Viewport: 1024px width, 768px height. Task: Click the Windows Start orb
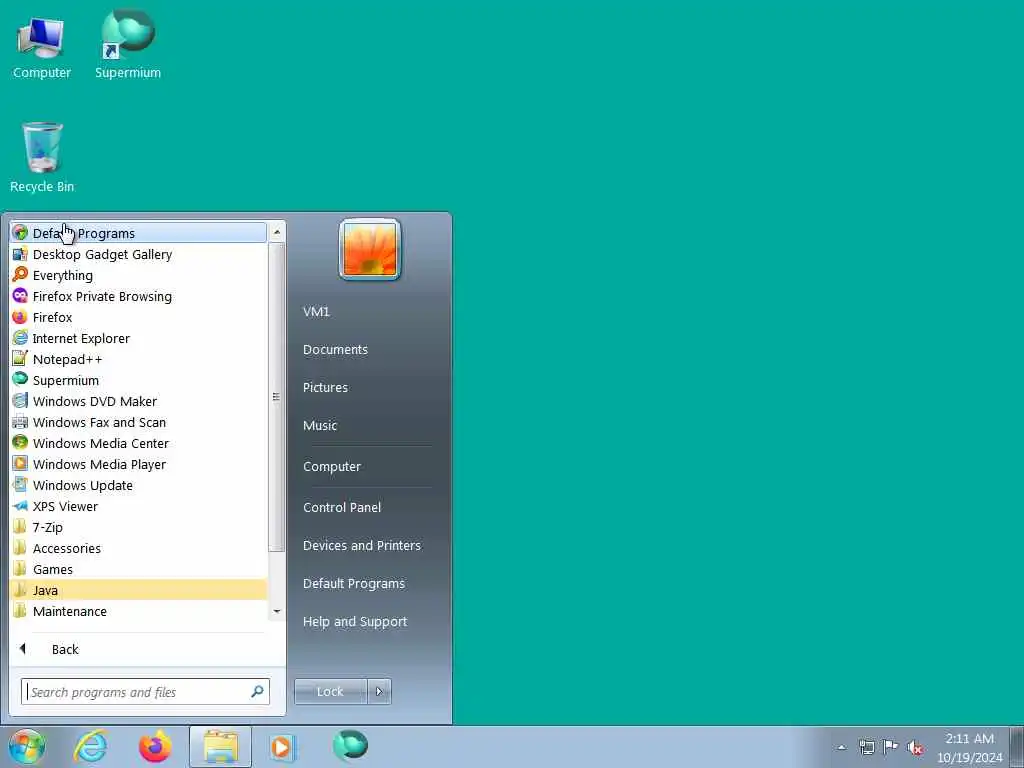tap(27, 746)
